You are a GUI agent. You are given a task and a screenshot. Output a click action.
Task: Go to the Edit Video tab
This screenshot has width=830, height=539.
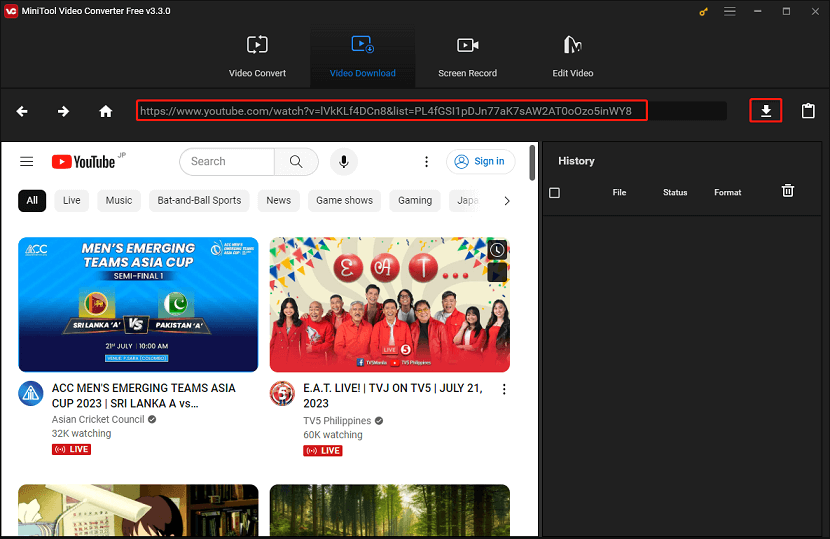point(573,57)
